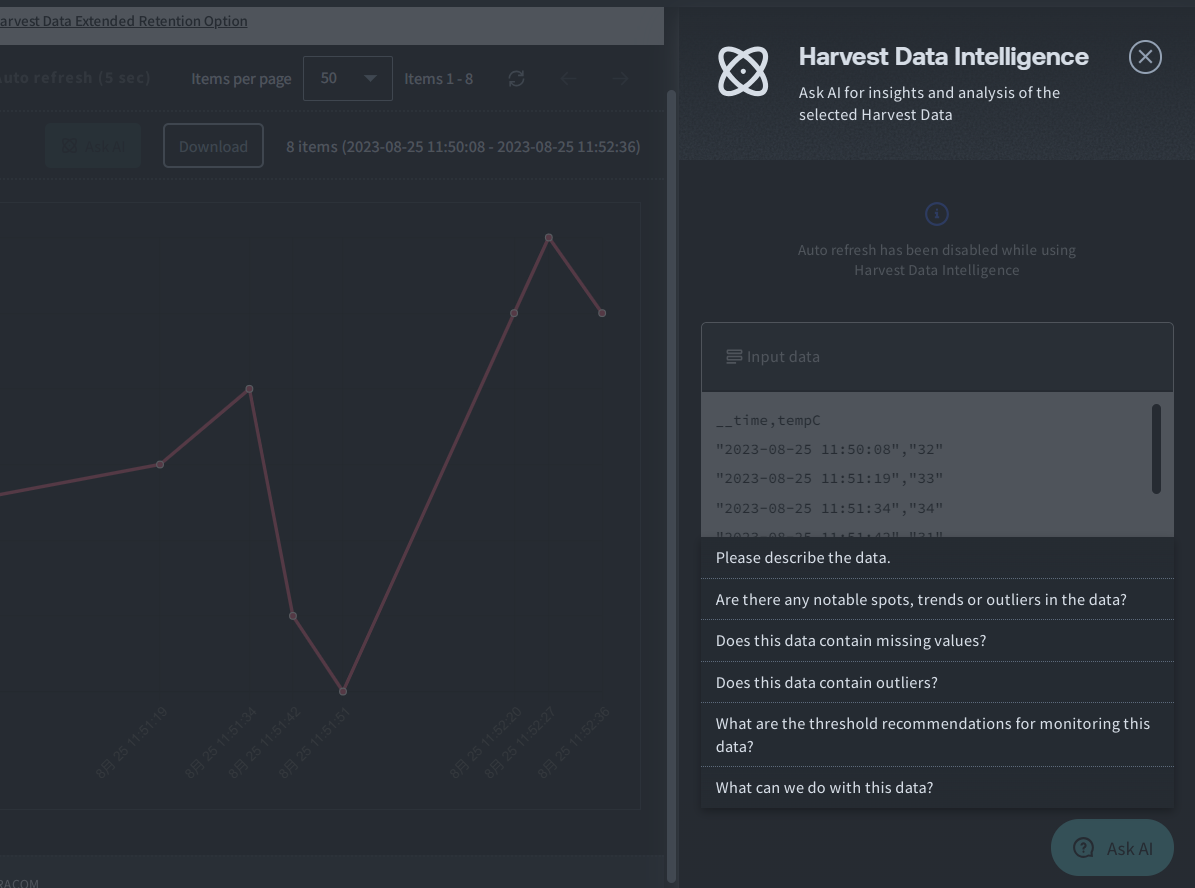1195x888 pixels.
Task: Open the Items per page dropdown
Action: coord(348,78)
